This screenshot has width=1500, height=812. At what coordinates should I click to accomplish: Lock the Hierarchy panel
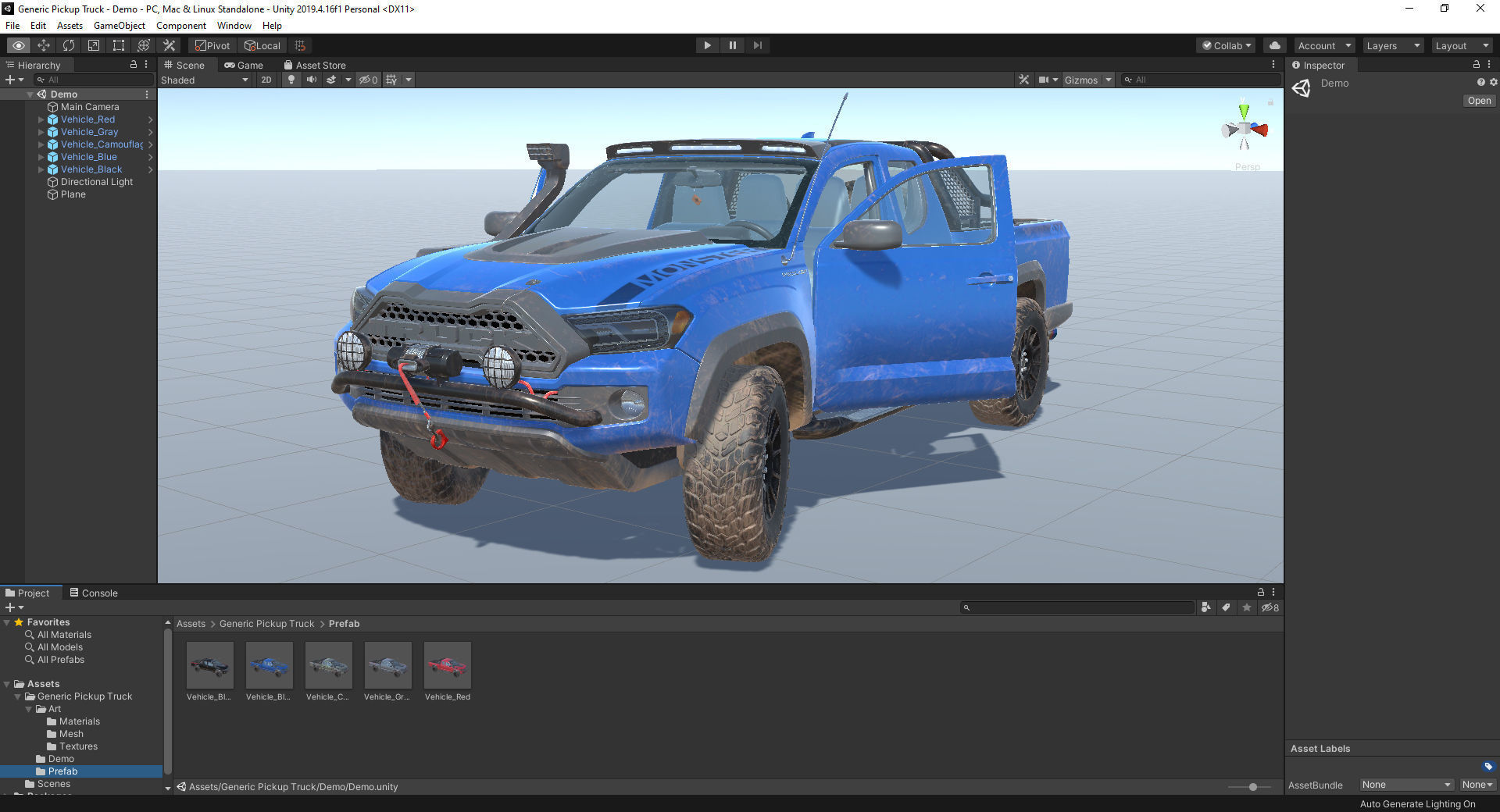(x=133, y=65)
